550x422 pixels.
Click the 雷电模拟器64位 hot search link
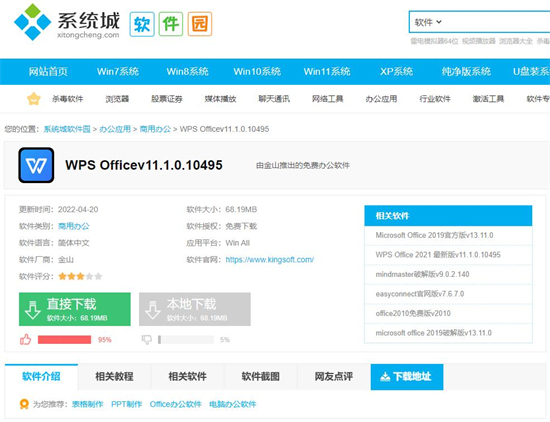tap(434, 41)
